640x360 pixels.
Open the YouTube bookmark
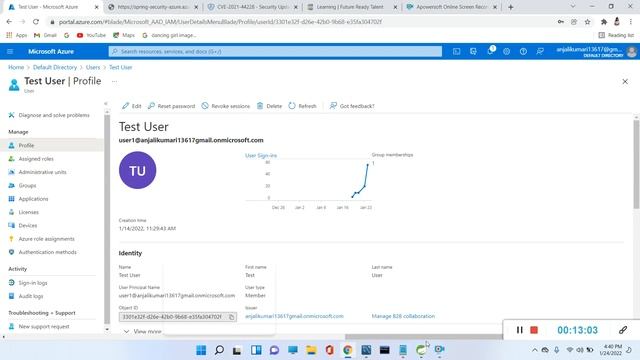(91, 36)
